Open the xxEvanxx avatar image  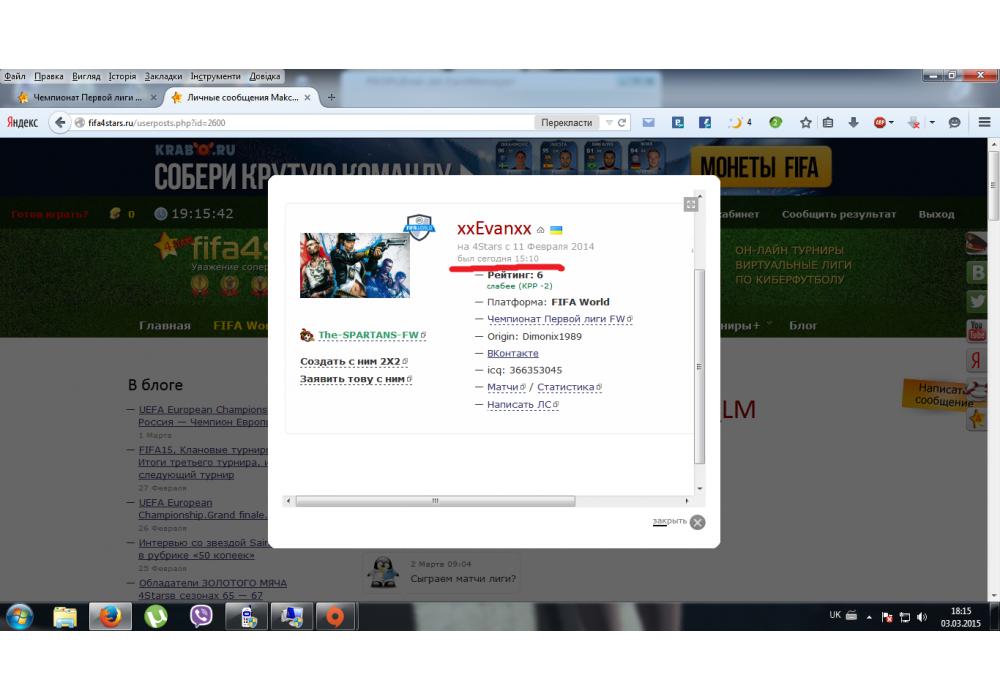click(x=355, y=265)
